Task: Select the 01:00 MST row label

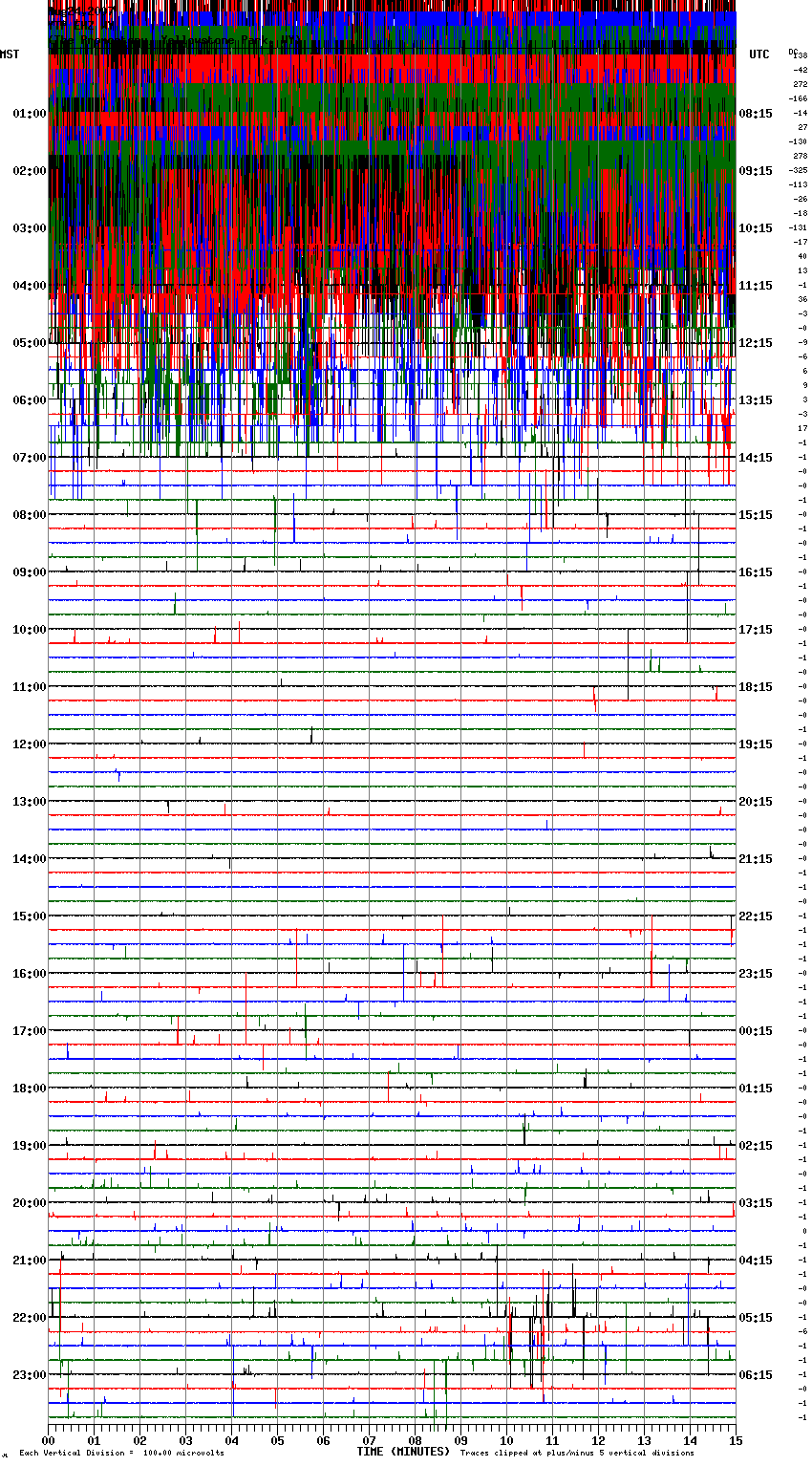Action: [x=30, y=114]
